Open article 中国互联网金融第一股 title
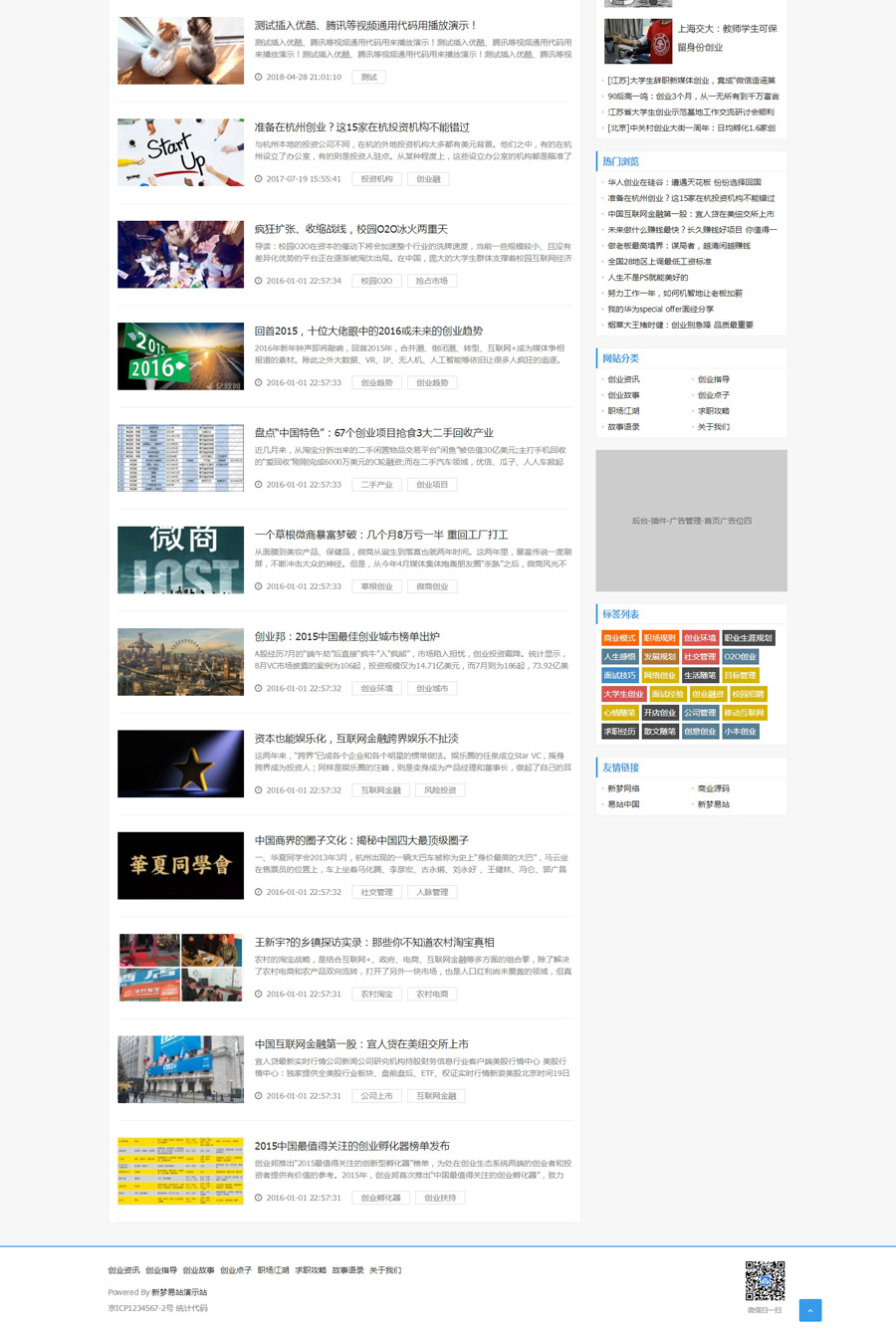The width and height of the screenshot is (896, 1333). tap(361, 1044)
